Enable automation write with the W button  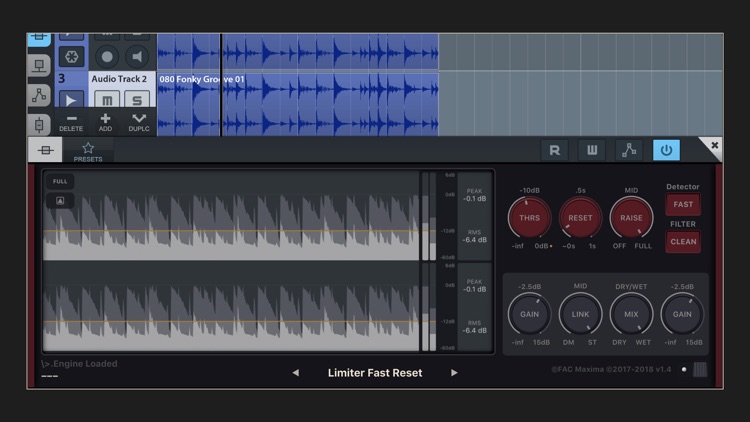(x=592, y=150)
